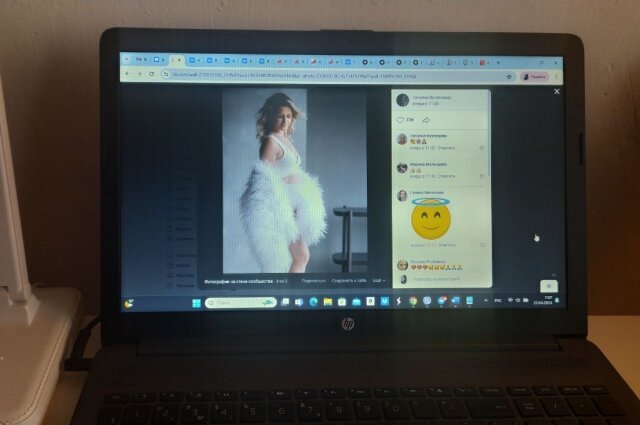The height and width of the screenshot is (425, 640).
Task: Open the community wall photos album link
Action: 238,281
